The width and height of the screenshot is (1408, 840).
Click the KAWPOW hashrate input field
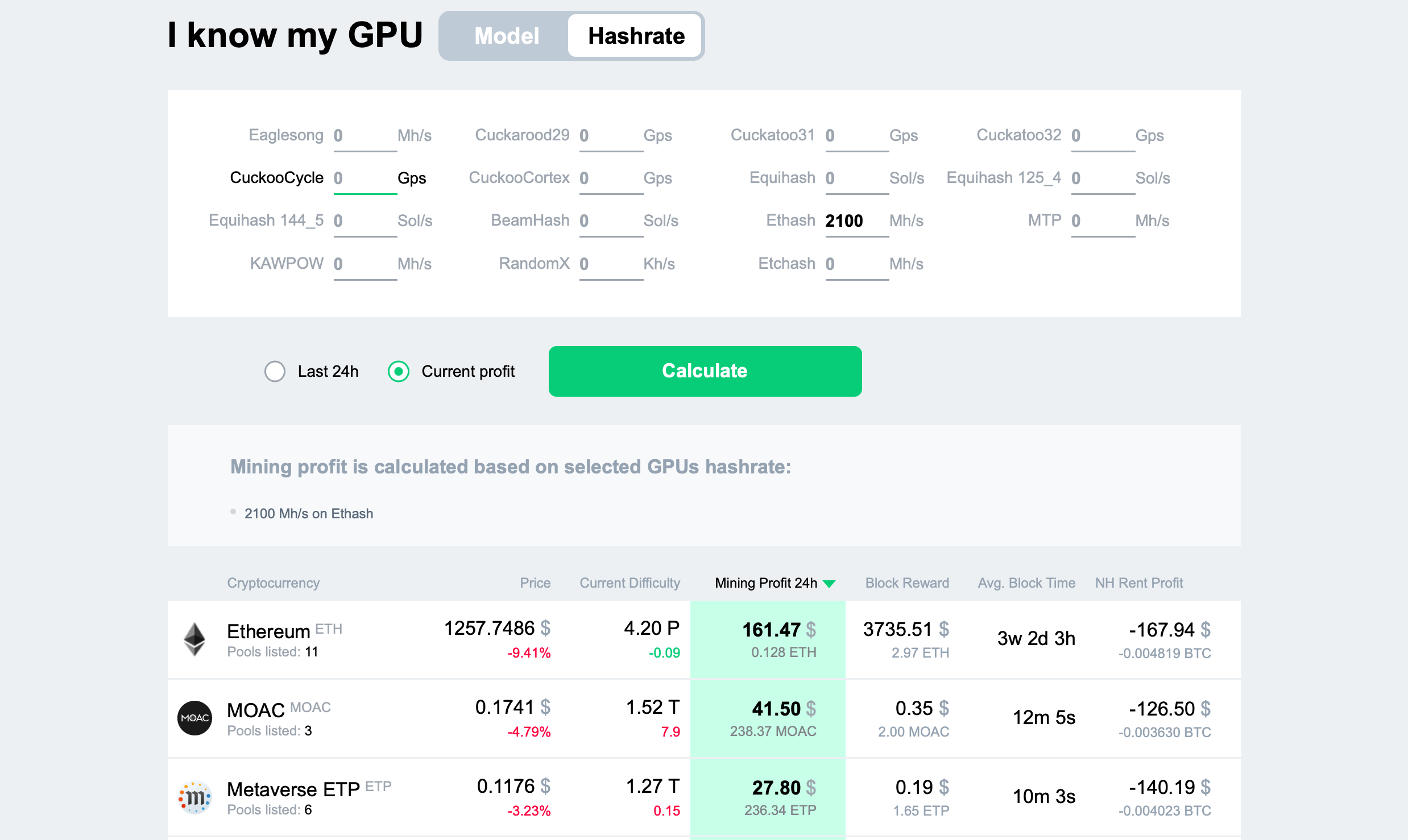coord(364,264)
